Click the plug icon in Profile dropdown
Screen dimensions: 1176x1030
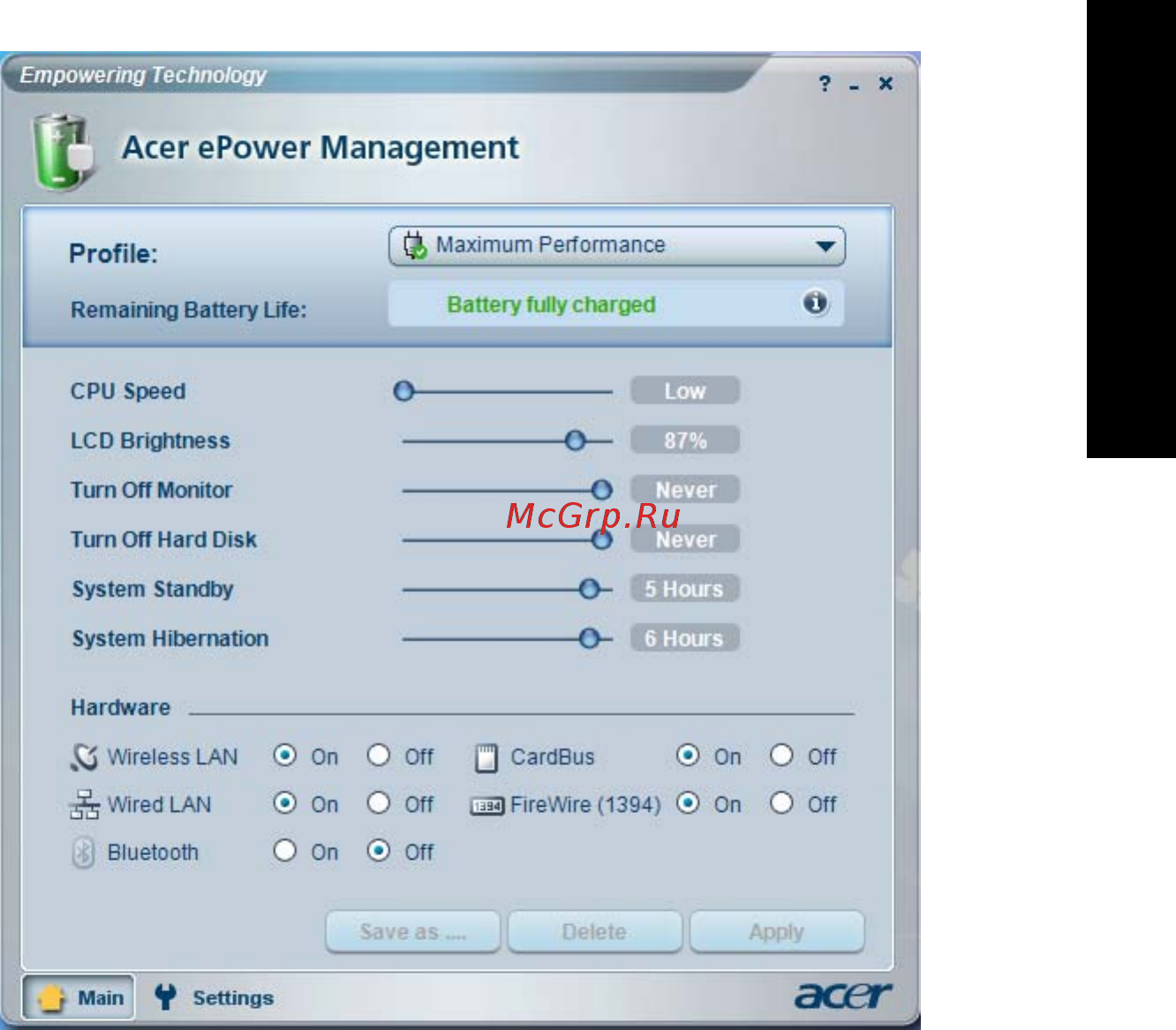[x=415, y=245]
